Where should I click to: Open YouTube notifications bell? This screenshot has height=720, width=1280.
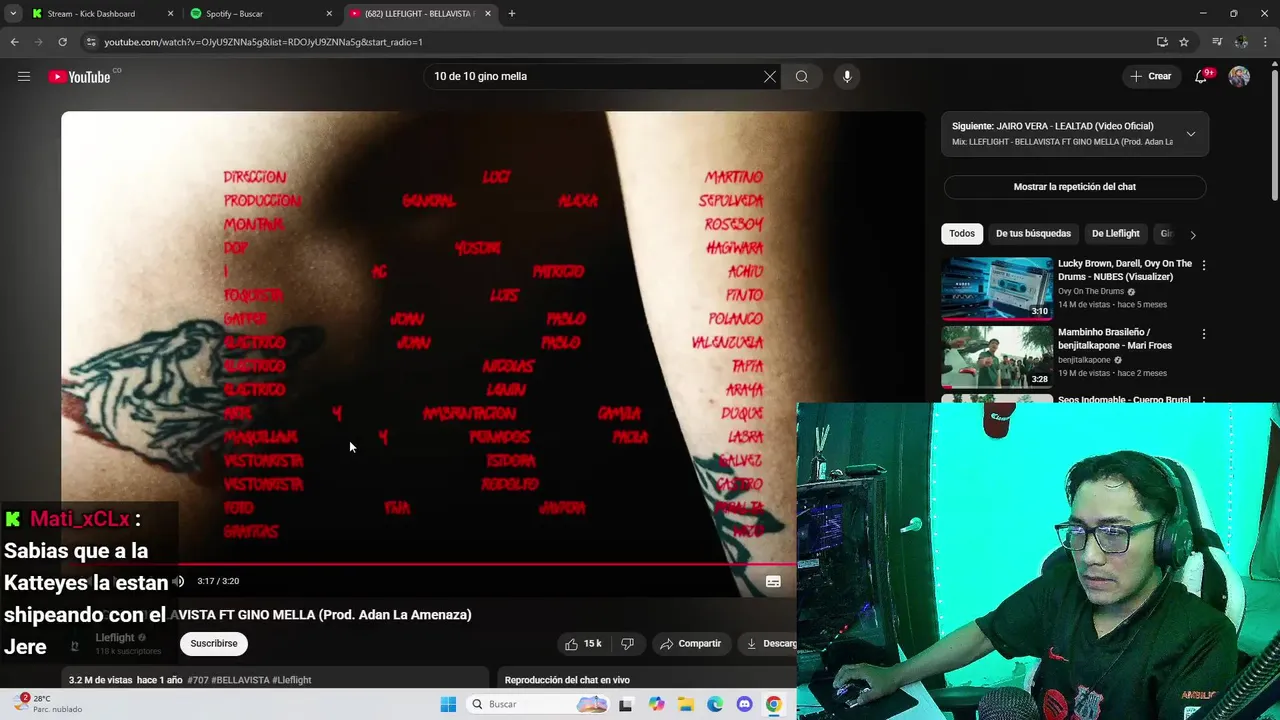tap(1202, 76)
